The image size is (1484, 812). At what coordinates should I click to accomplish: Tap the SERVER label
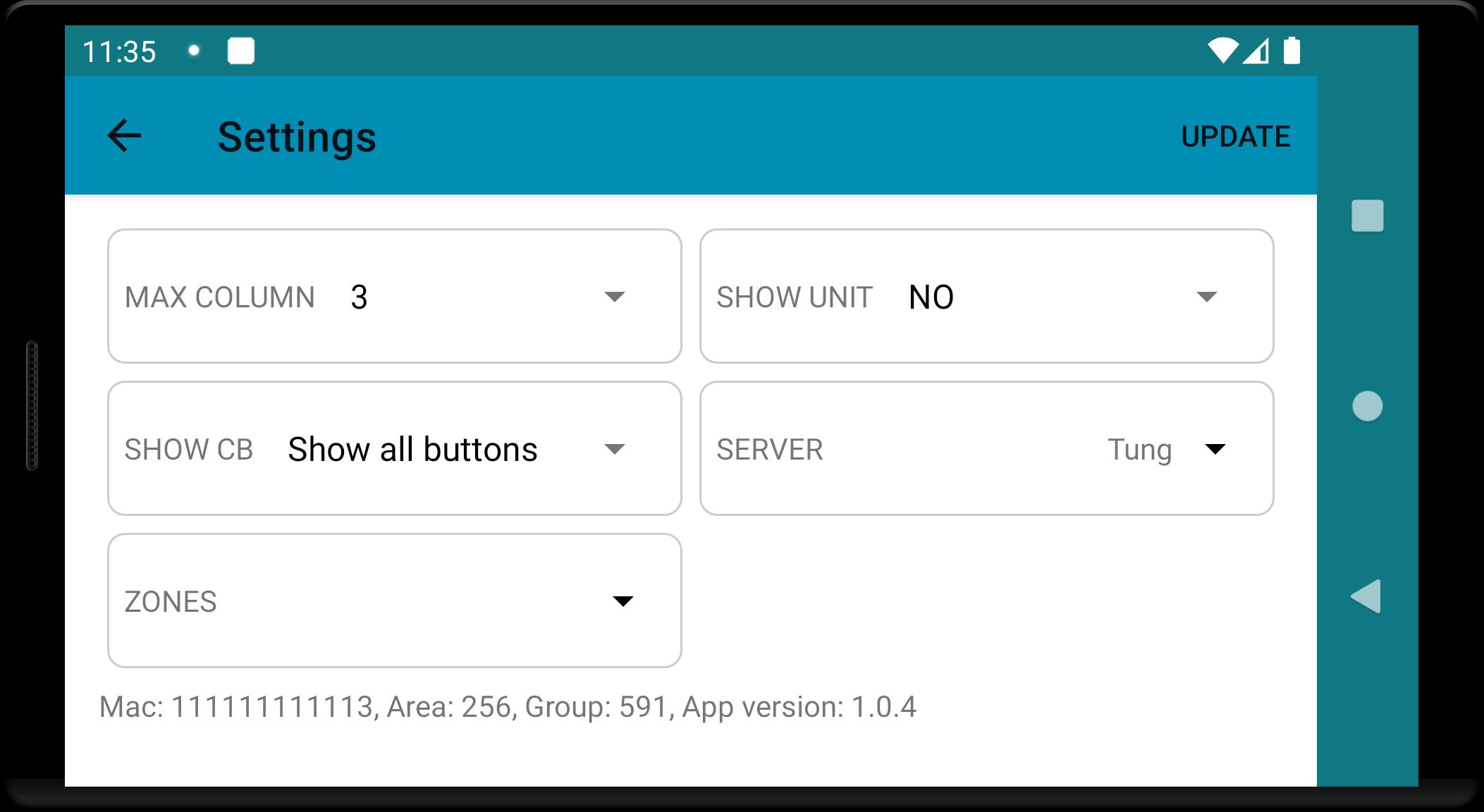click(770, 450)
